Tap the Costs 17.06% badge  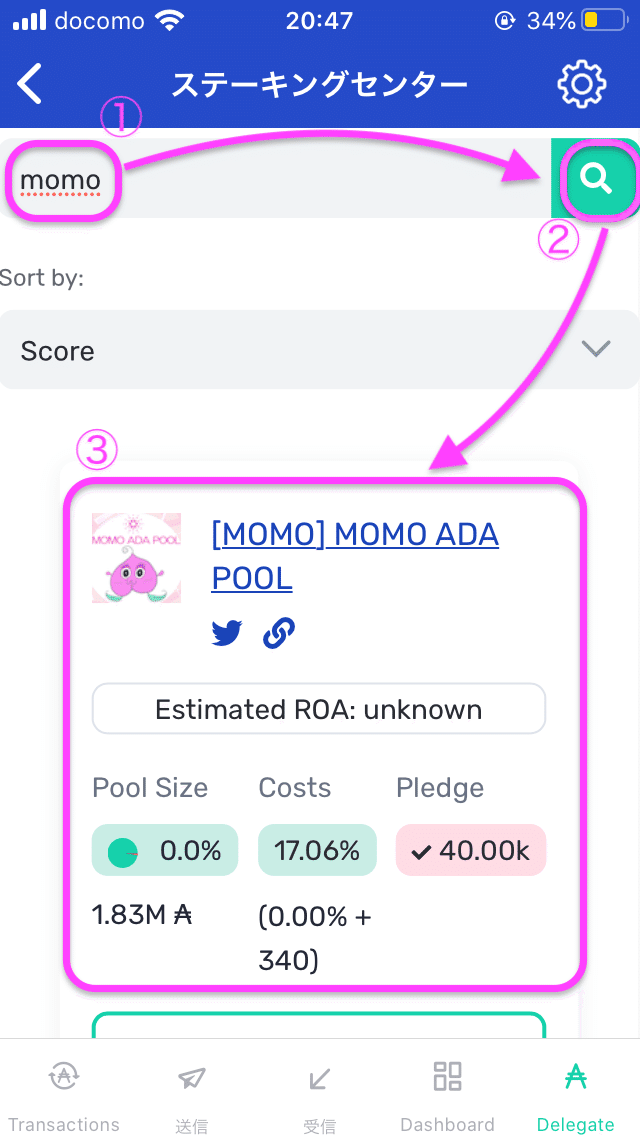[317, 850]
